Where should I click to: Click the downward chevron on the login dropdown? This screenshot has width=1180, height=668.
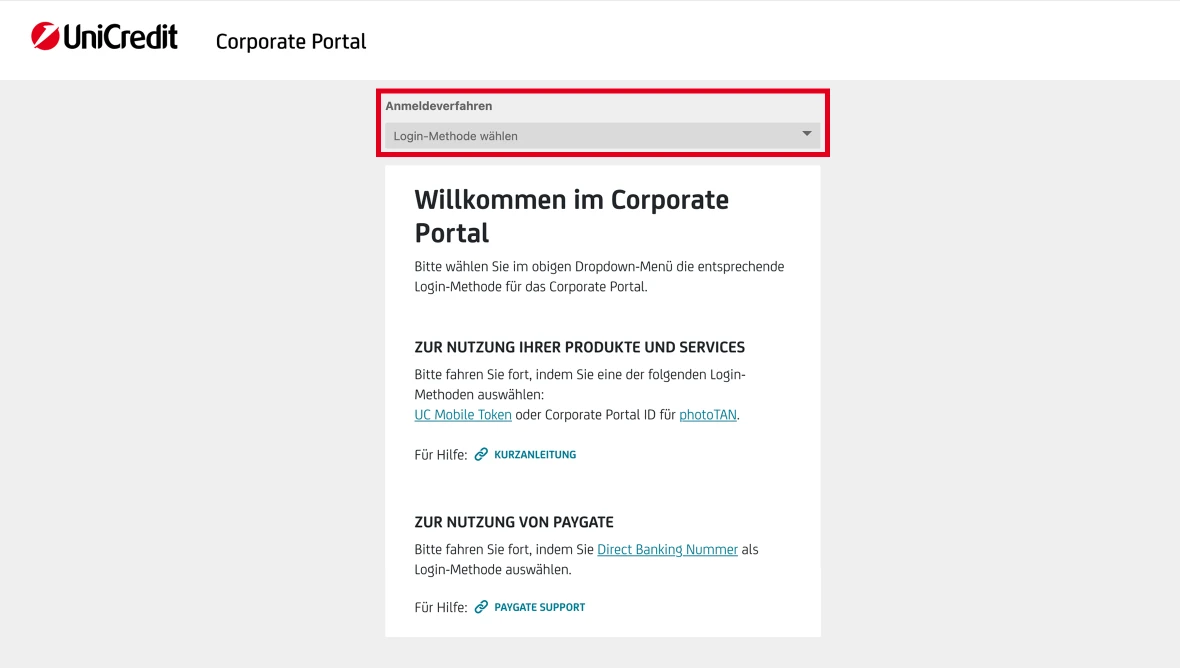(x=805, y=134)
